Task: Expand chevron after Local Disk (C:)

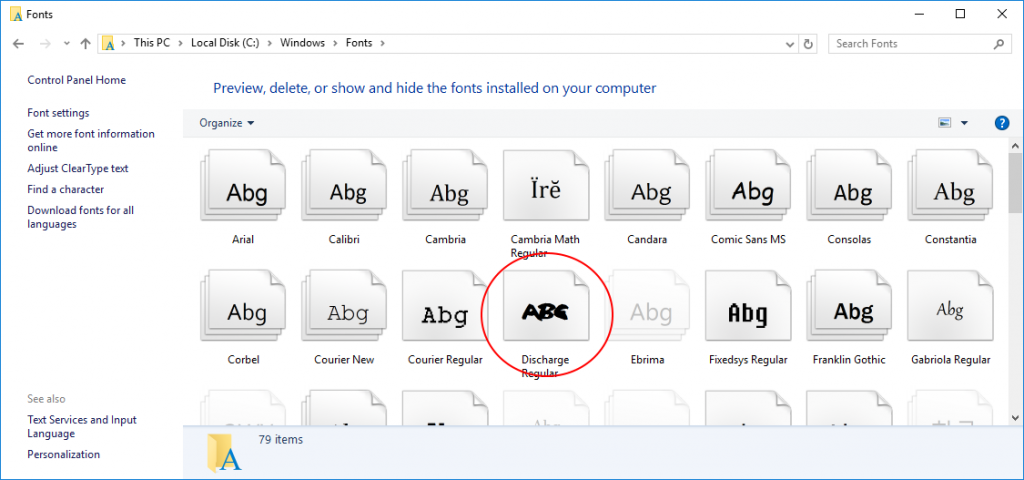Action: click(x=269, y=43)
